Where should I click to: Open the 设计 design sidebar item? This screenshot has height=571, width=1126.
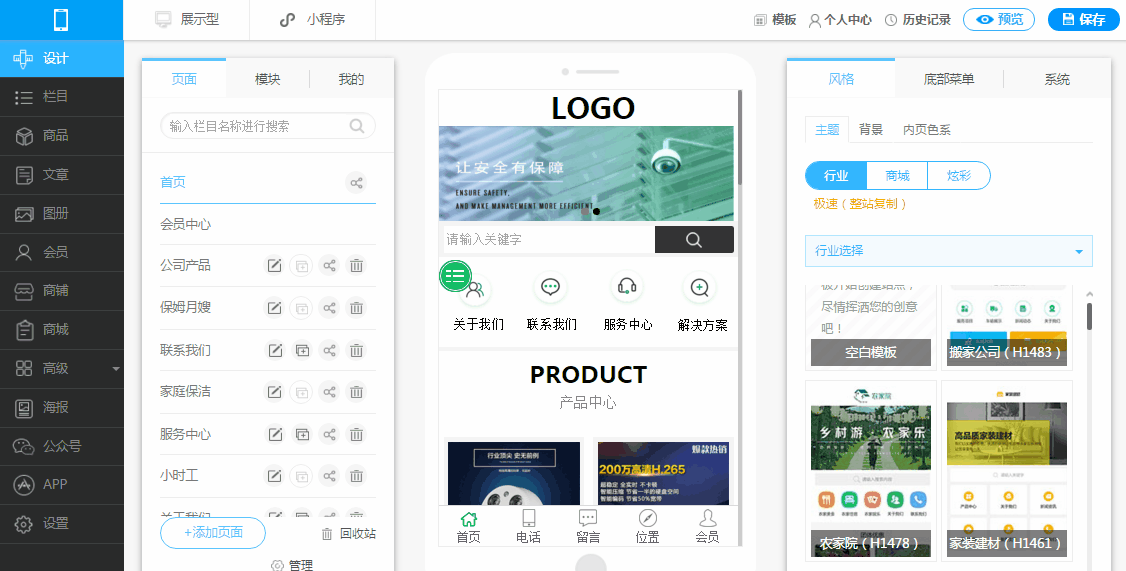click(62, 58)
